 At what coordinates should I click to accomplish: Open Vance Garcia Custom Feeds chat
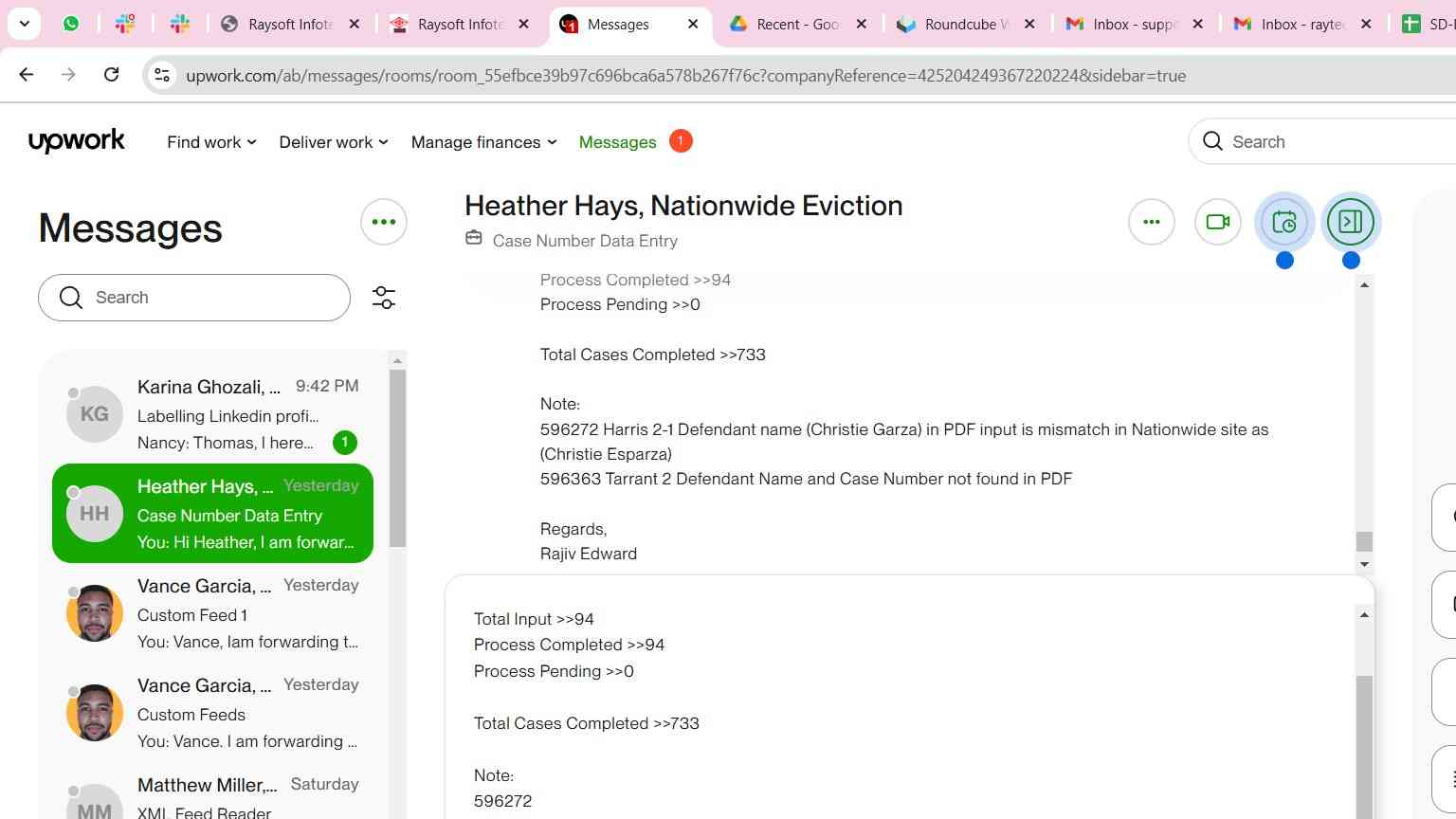tap(212, 713)
